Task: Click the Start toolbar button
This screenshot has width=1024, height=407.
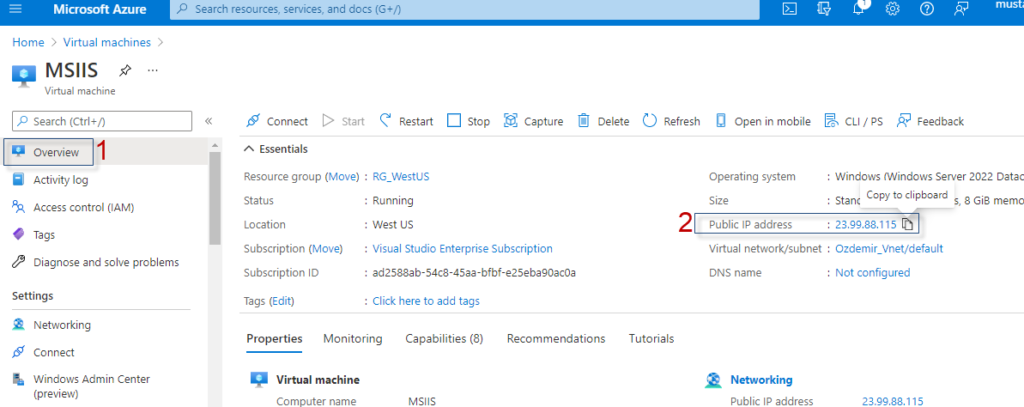Action: [344, 122]
